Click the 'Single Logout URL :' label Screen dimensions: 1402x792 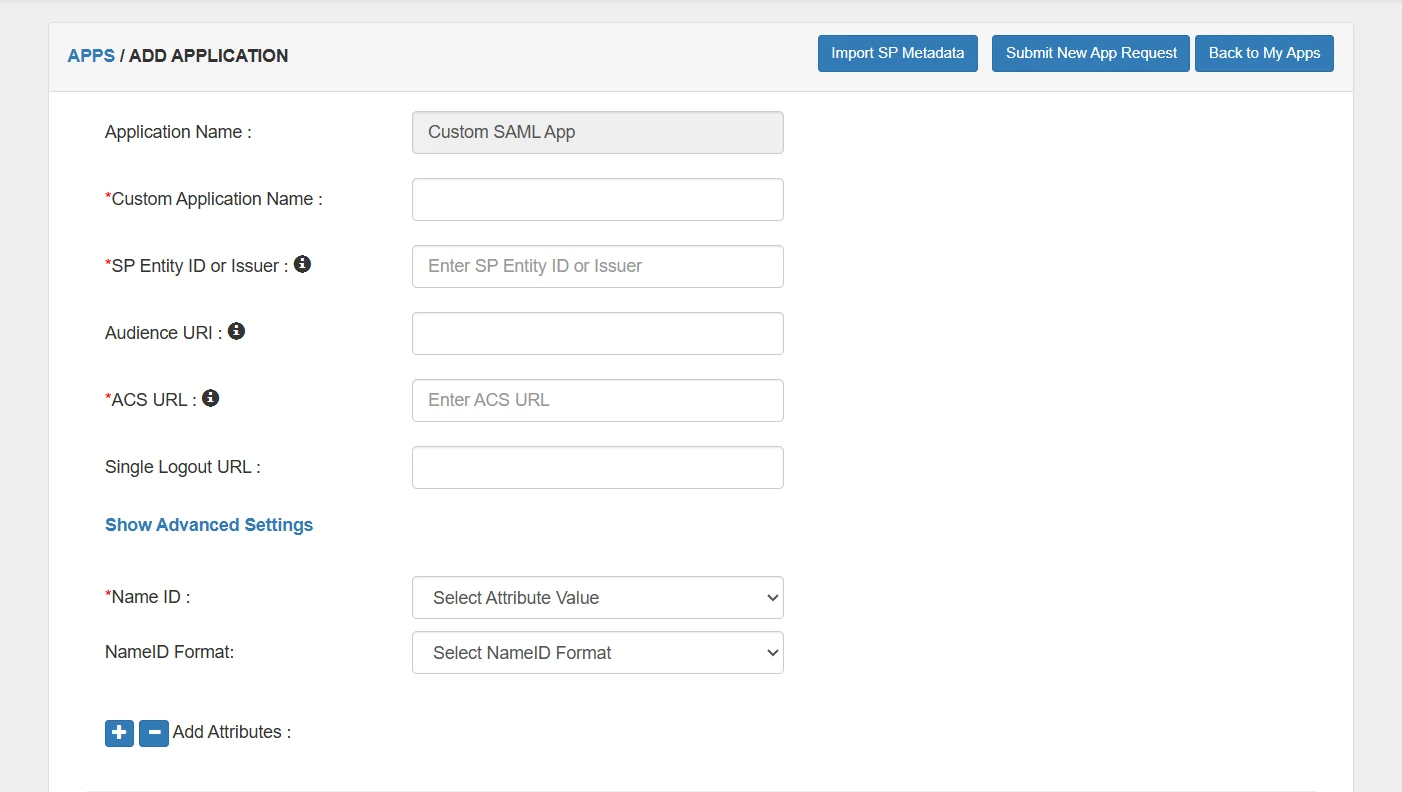point(183,467)
